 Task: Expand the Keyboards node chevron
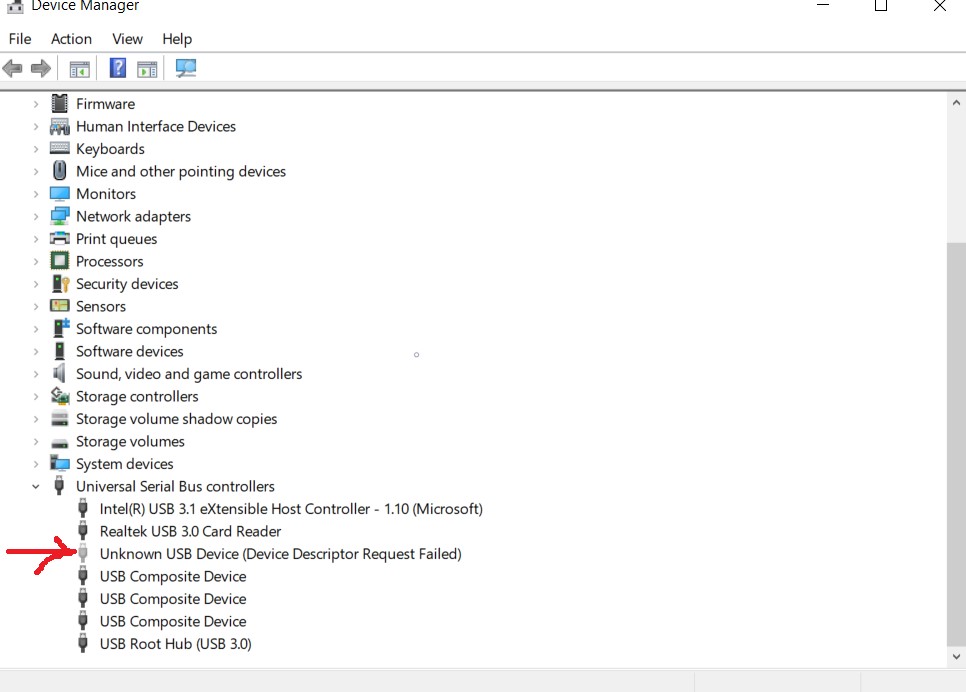tap(36, 149)
